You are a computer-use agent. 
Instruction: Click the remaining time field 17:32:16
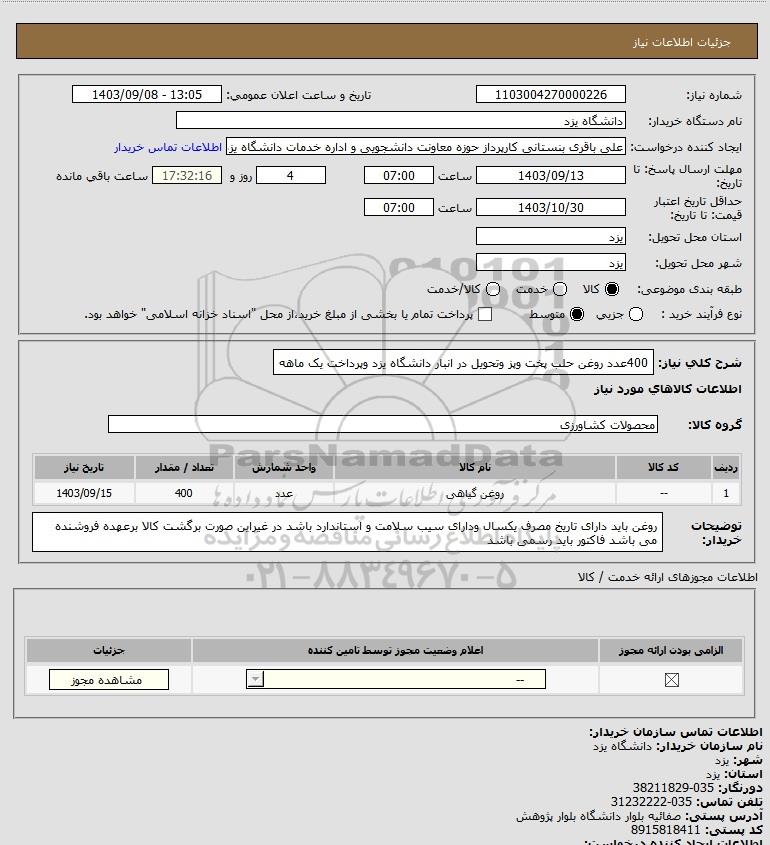point(187,175)
